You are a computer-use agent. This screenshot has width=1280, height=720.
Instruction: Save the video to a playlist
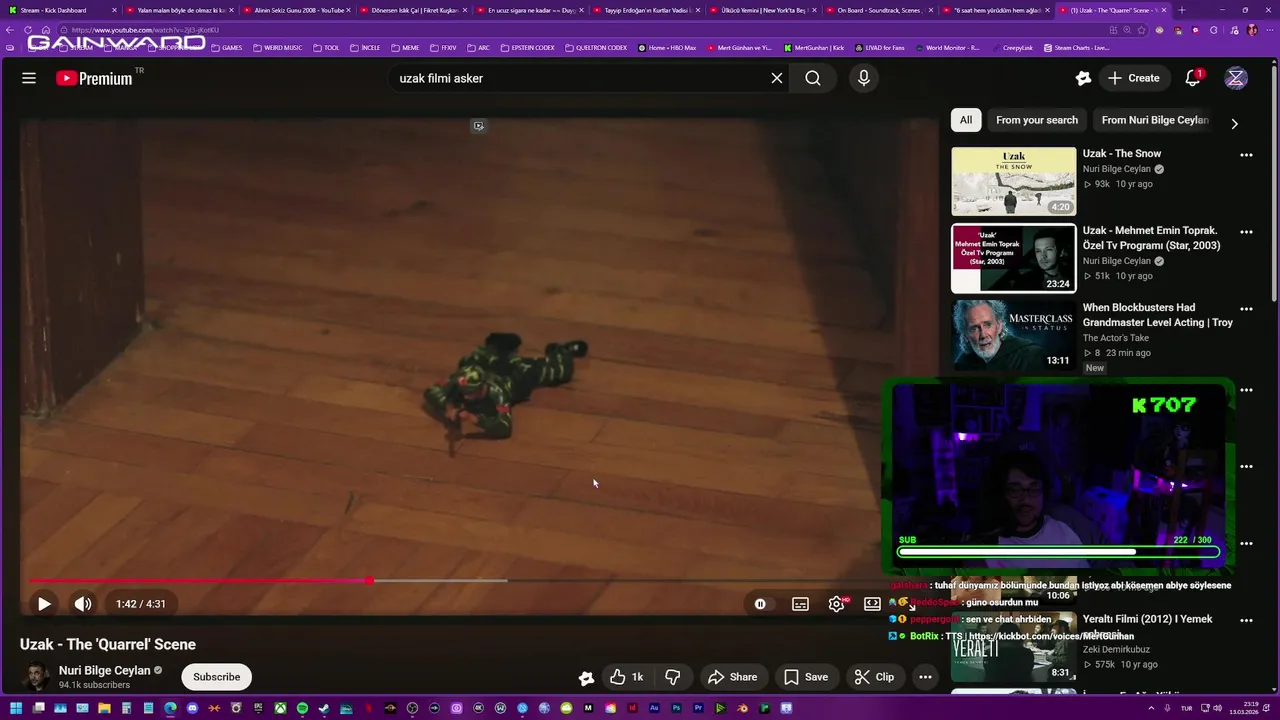806,677
